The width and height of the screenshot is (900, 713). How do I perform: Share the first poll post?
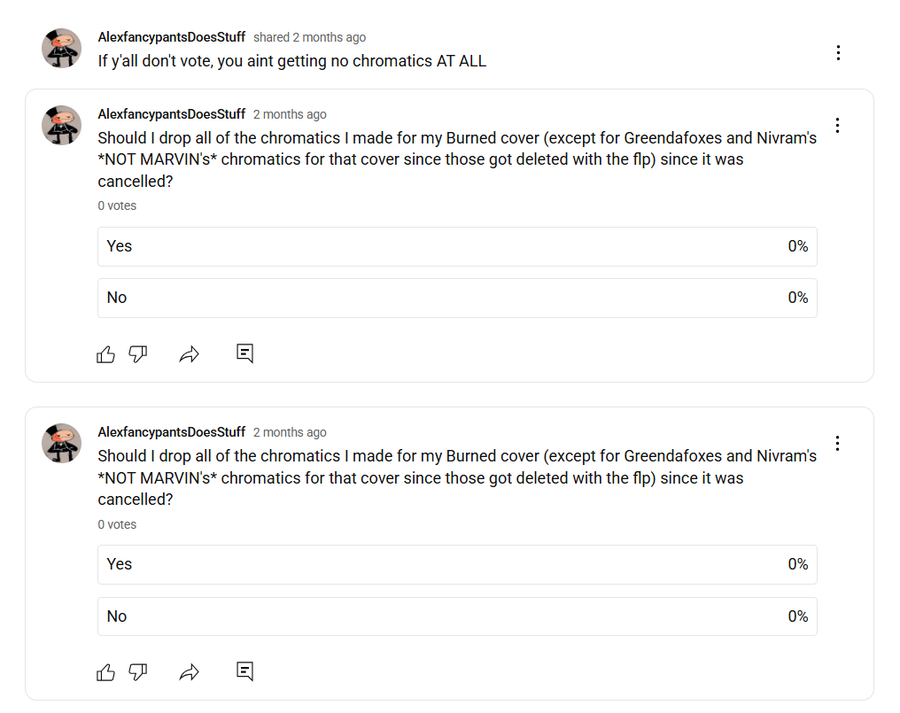click(x=189, y=354)
